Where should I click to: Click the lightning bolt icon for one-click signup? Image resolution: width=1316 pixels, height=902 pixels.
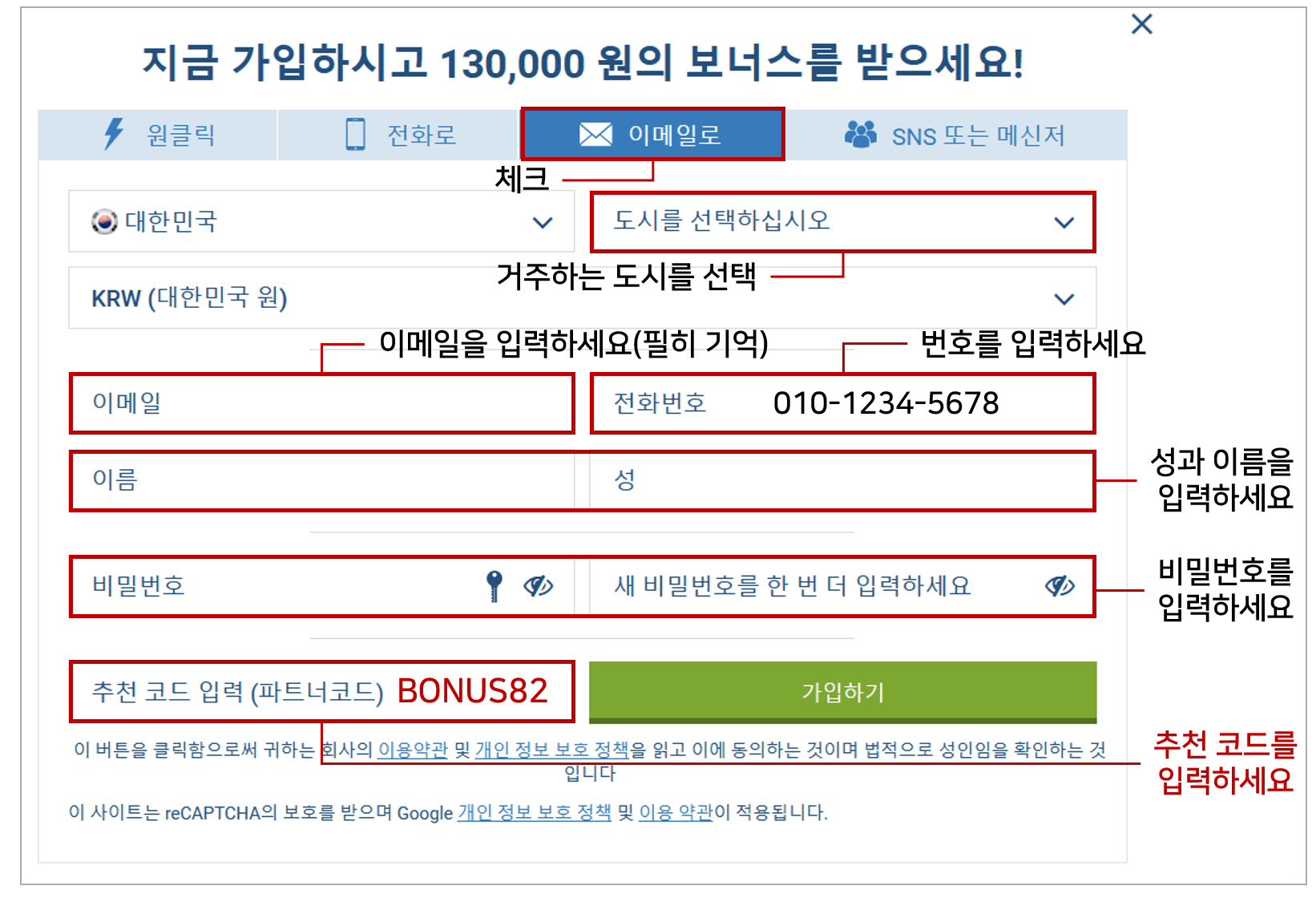coord(115,134)
